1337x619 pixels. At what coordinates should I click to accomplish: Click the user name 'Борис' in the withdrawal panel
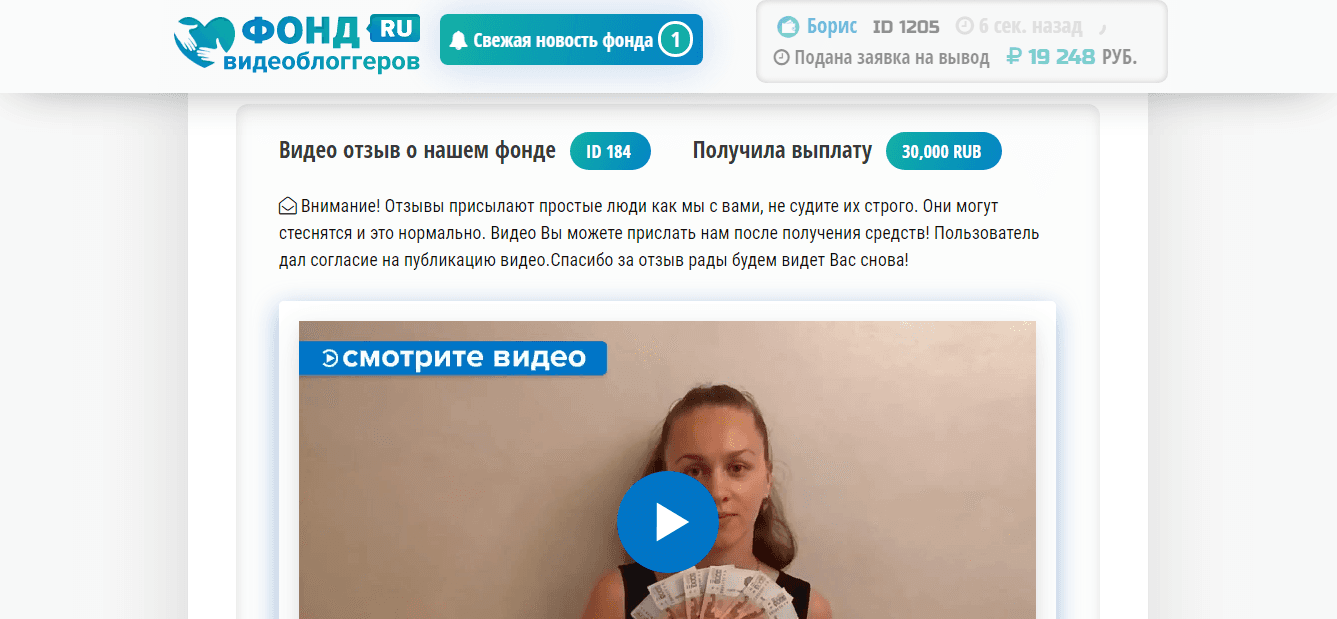click(x=832, y=27)
